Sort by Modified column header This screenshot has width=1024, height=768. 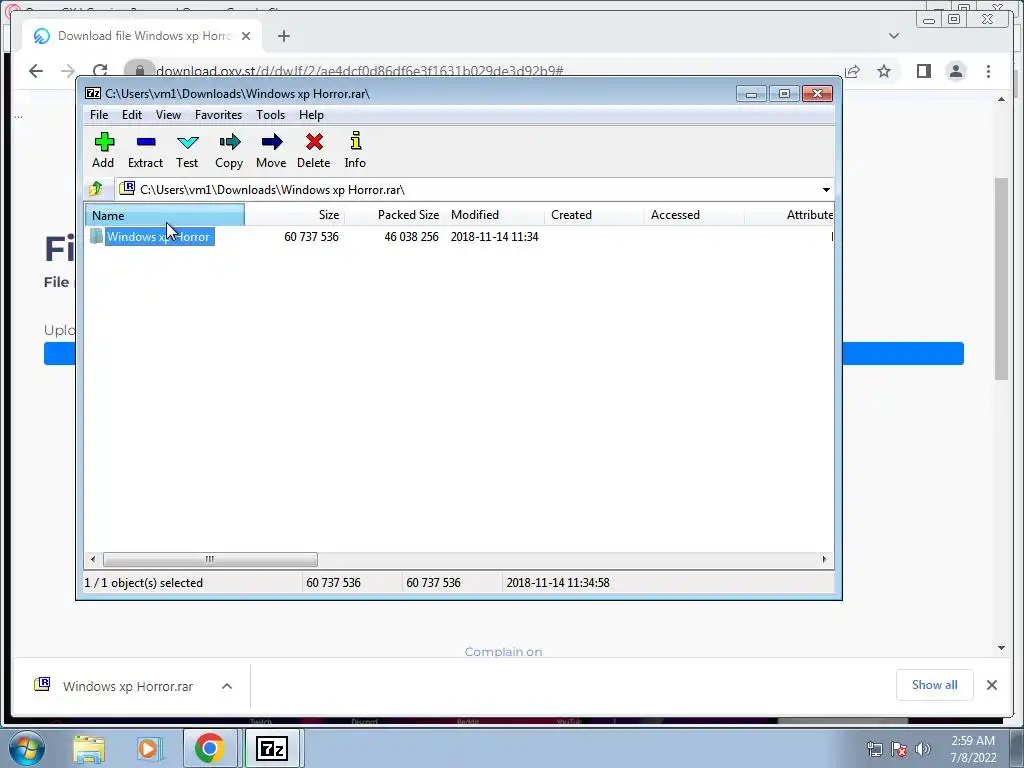pyautogui.click(x=494, y=215)
